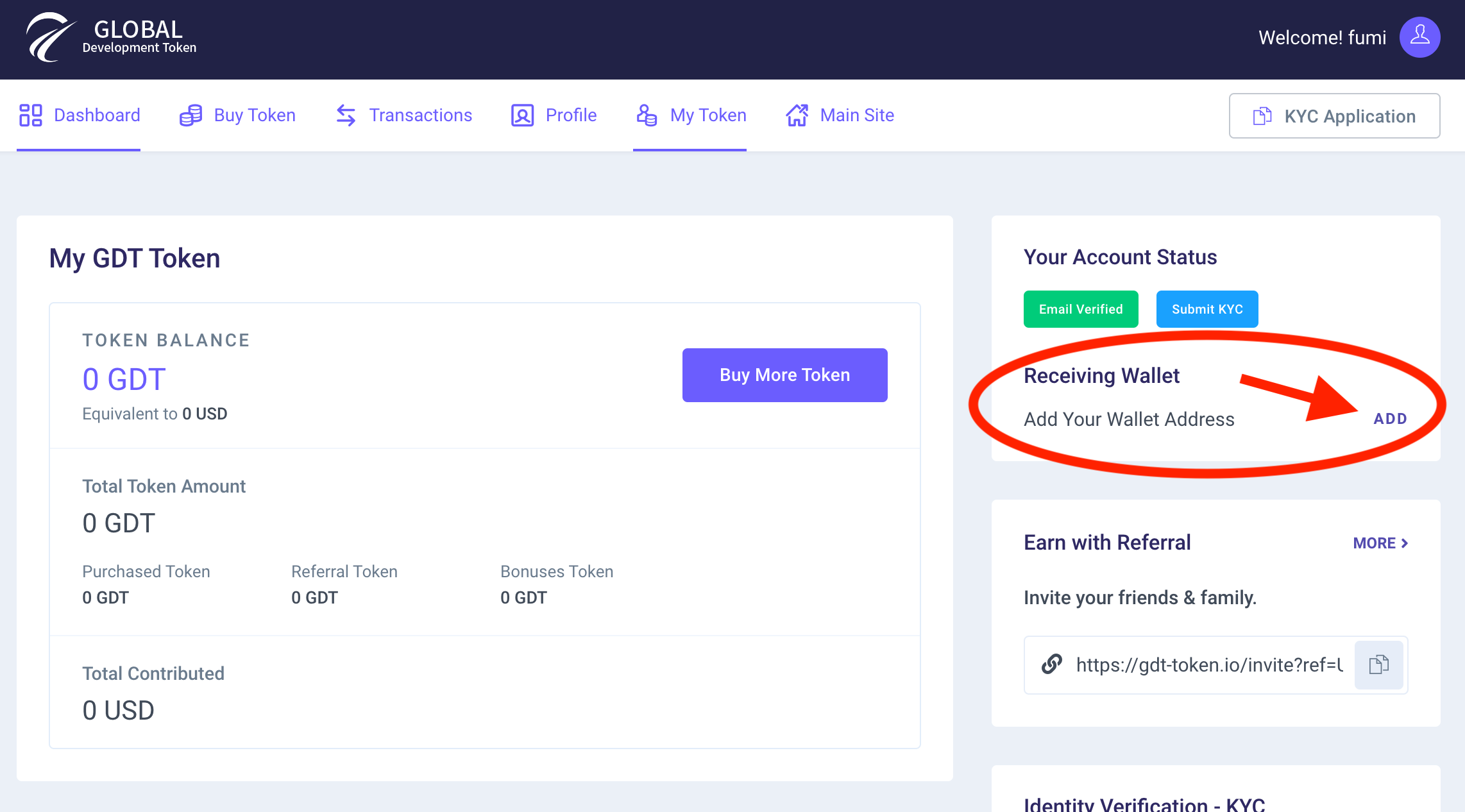This screenshot has width=1465, height=812.
Task: Click the Dashboard grid icon
Action: [x=31, y=115]
